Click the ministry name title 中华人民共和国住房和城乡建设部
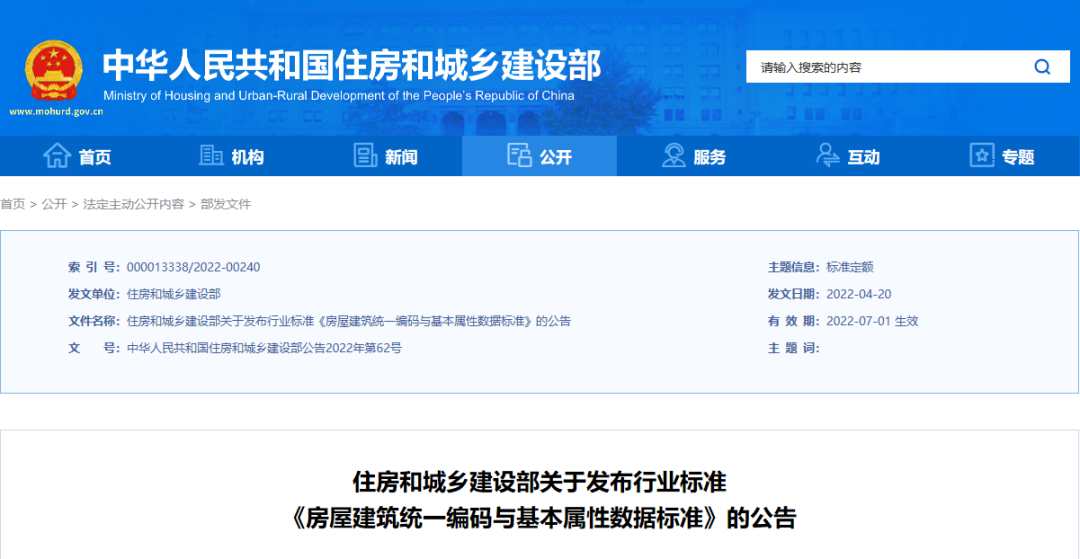 click(352, 64)
